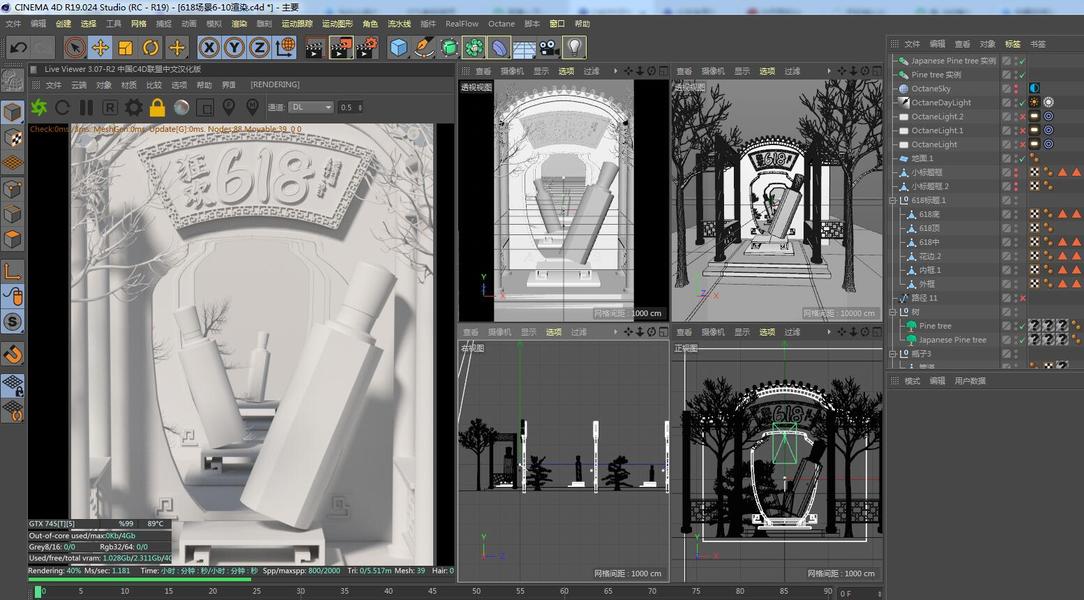Toggle Y axis lock
This screenshot has height=600, width=1084.
click(x=234, y=48)
